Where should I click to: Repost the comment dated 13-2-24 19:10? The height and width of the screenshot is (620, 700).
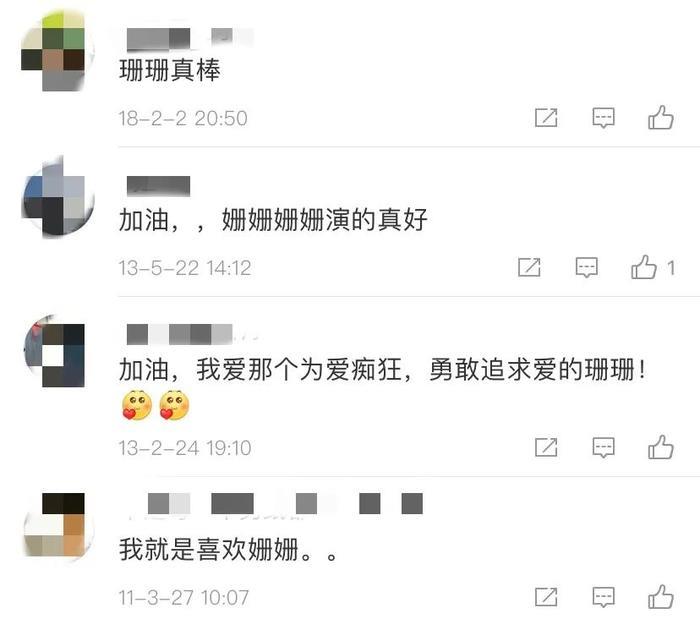[546, 447]
